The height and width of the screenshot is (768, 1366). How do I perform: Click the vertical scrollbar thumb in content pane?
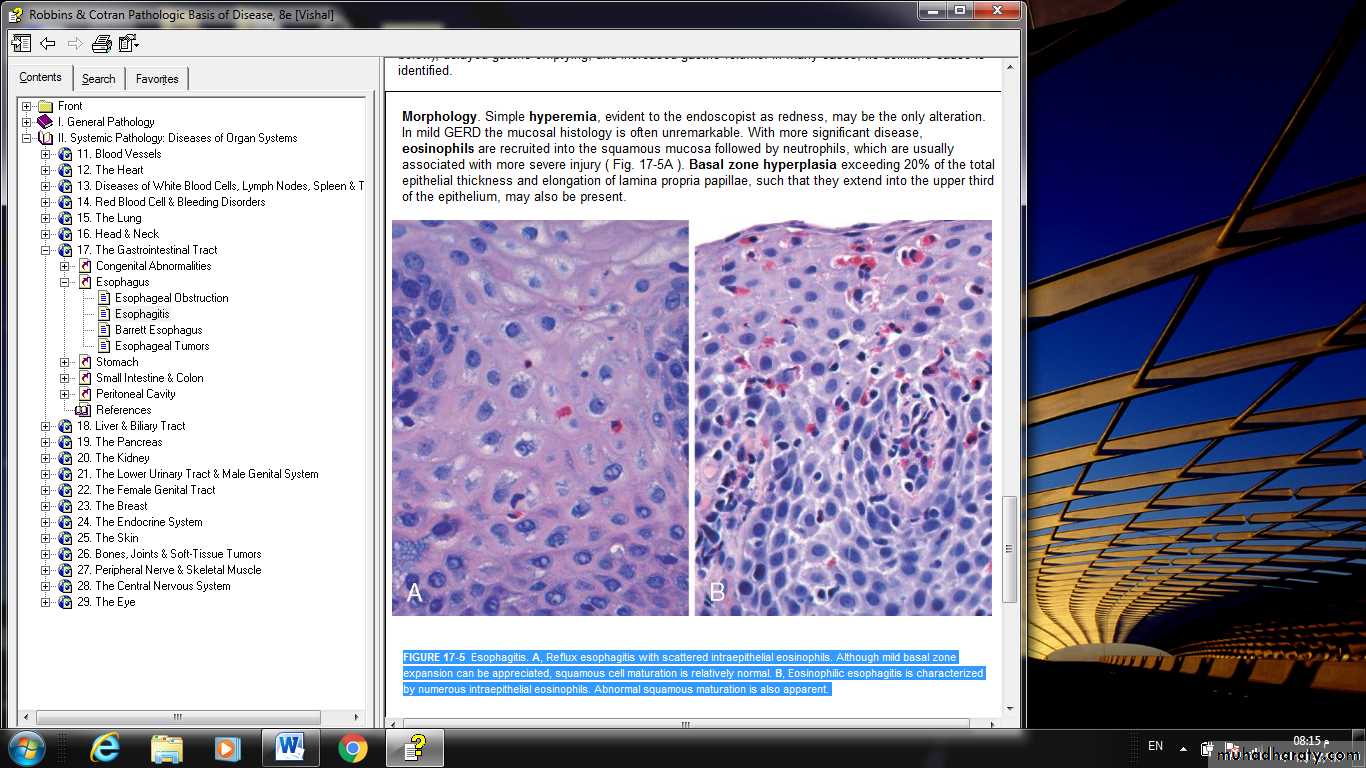point(1009,548)
